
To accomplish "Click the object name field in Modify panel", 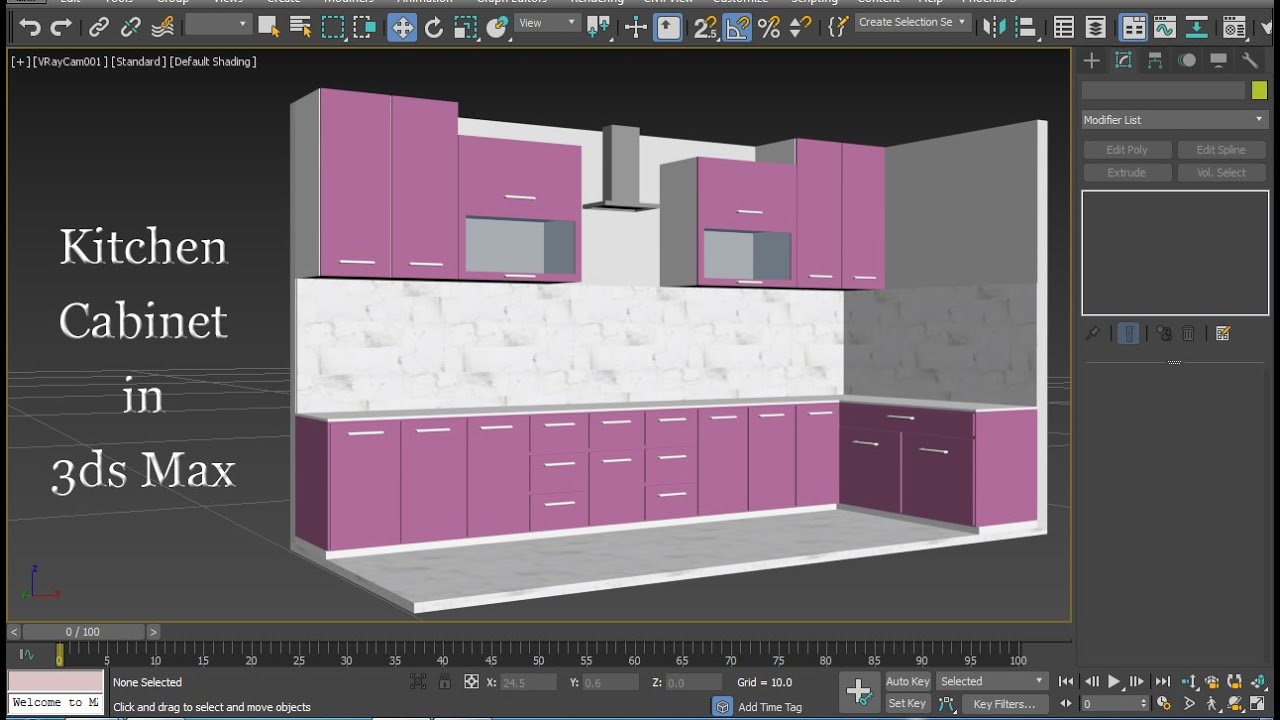I will click(x=1164, y=90).
